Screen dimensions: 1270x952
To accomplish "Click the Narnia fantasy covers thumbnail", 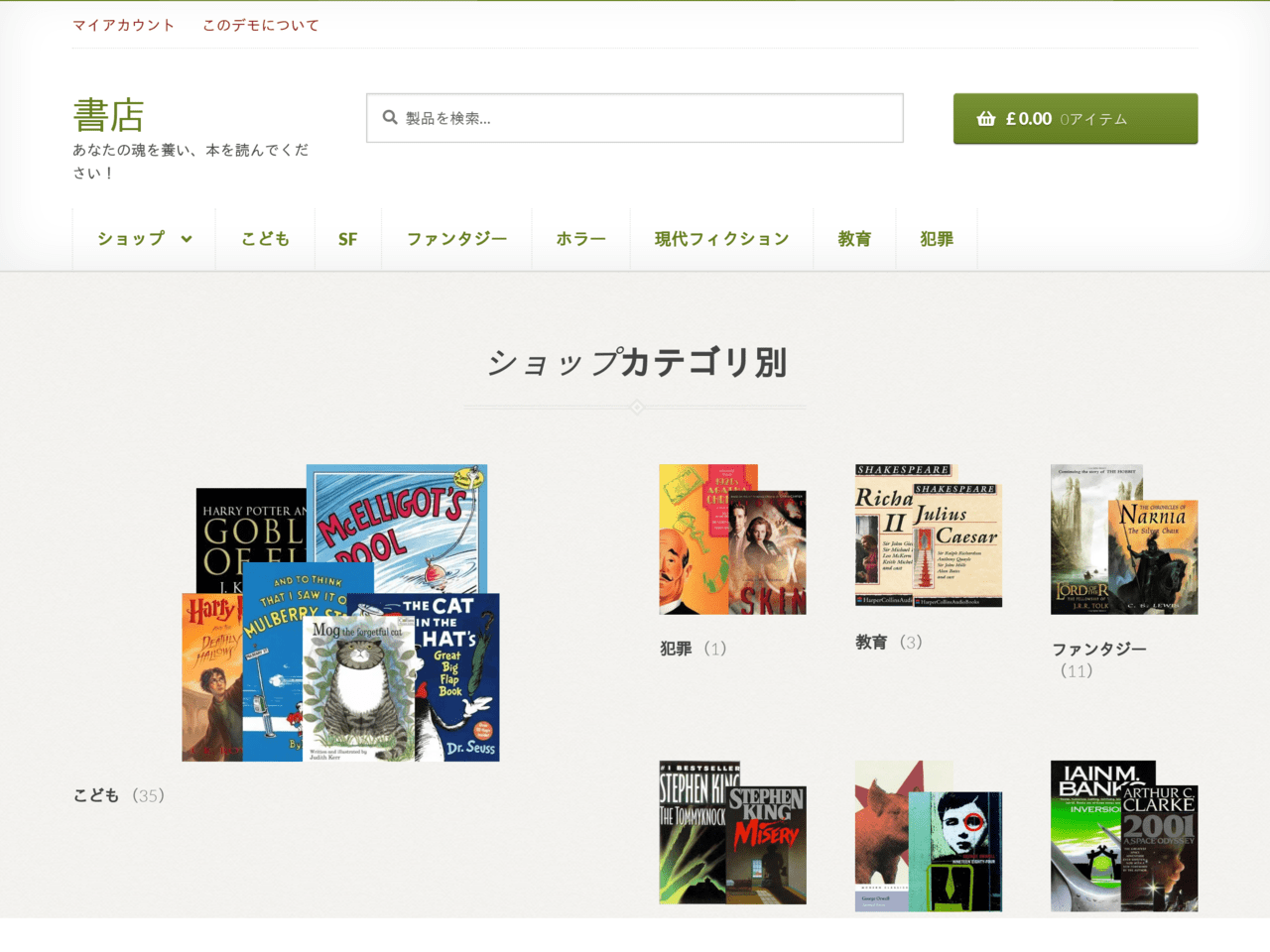I will (1124, 539).
